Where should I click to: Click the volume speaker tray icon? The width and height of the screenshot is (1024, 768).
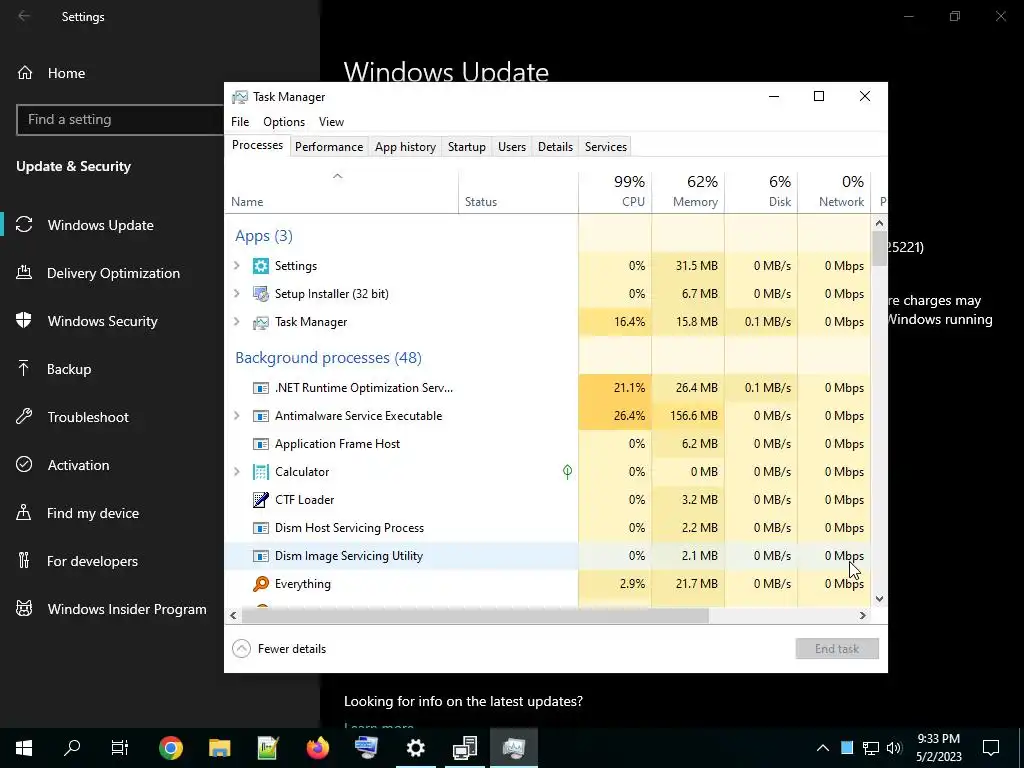click(894, 748)
